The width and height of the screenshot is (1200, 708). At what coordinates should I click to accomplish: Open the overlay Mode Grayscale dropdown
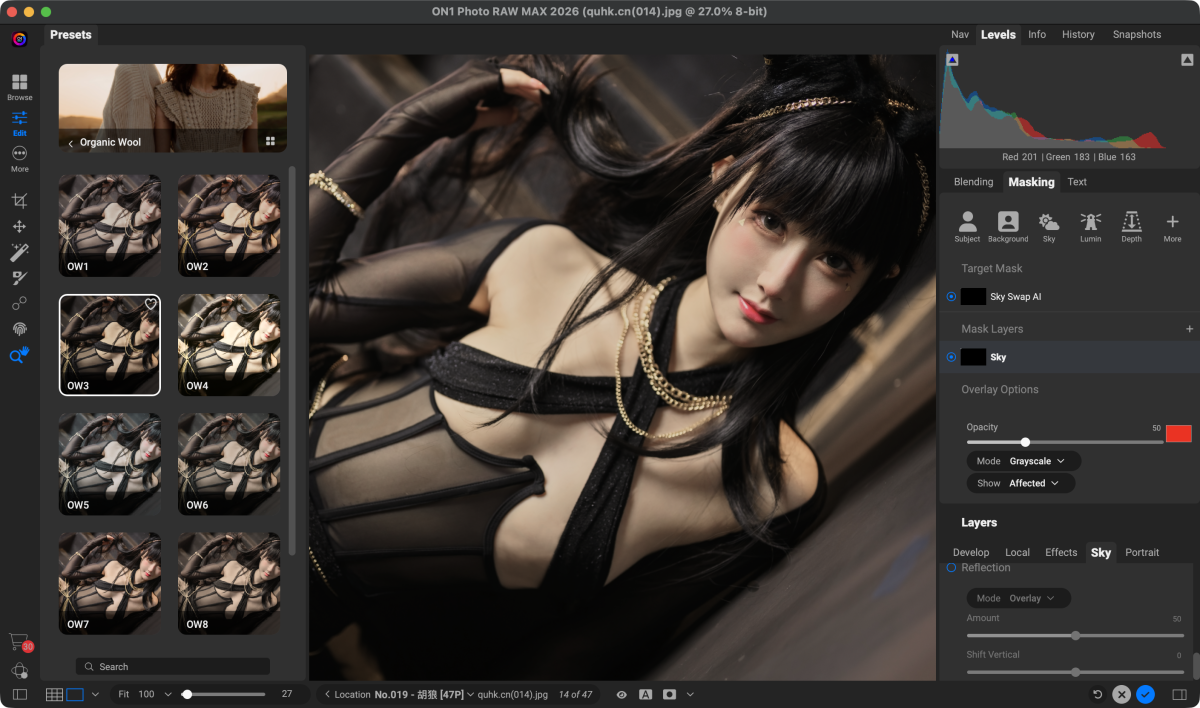click(x=1023, y=461)
